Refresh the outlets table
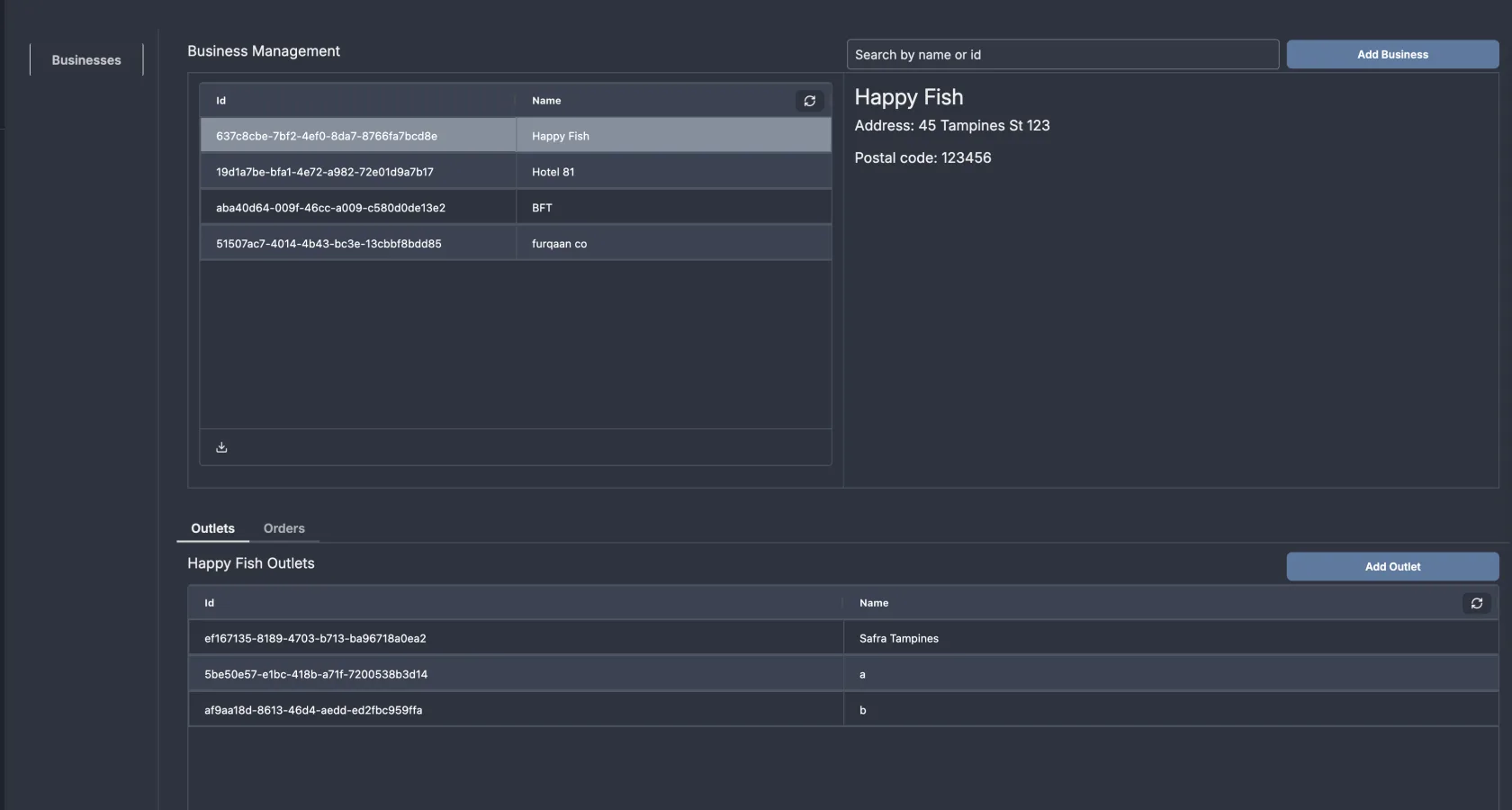Image resolution: width=1512 pixels, height=810 pixels. (1476, 603)
